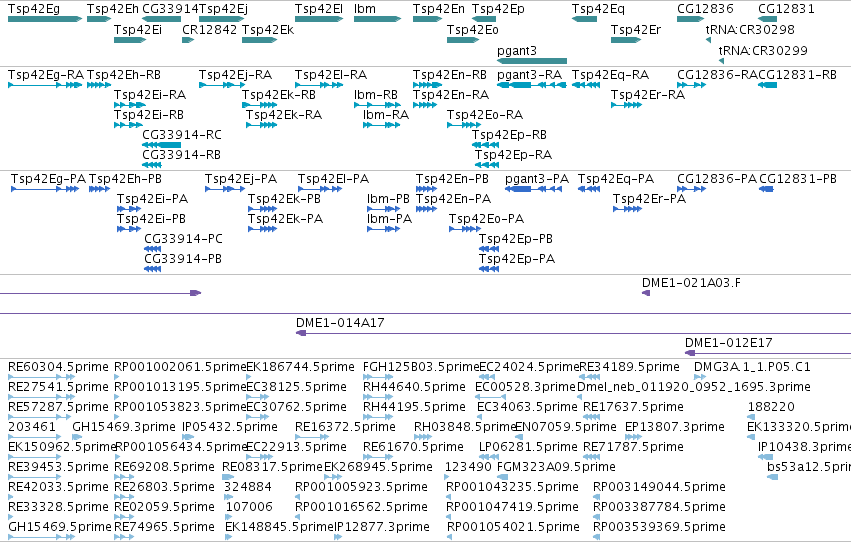The image size is (851, 542).
Task: Click EST RE60304.5prime
Action: click(58, 367)
